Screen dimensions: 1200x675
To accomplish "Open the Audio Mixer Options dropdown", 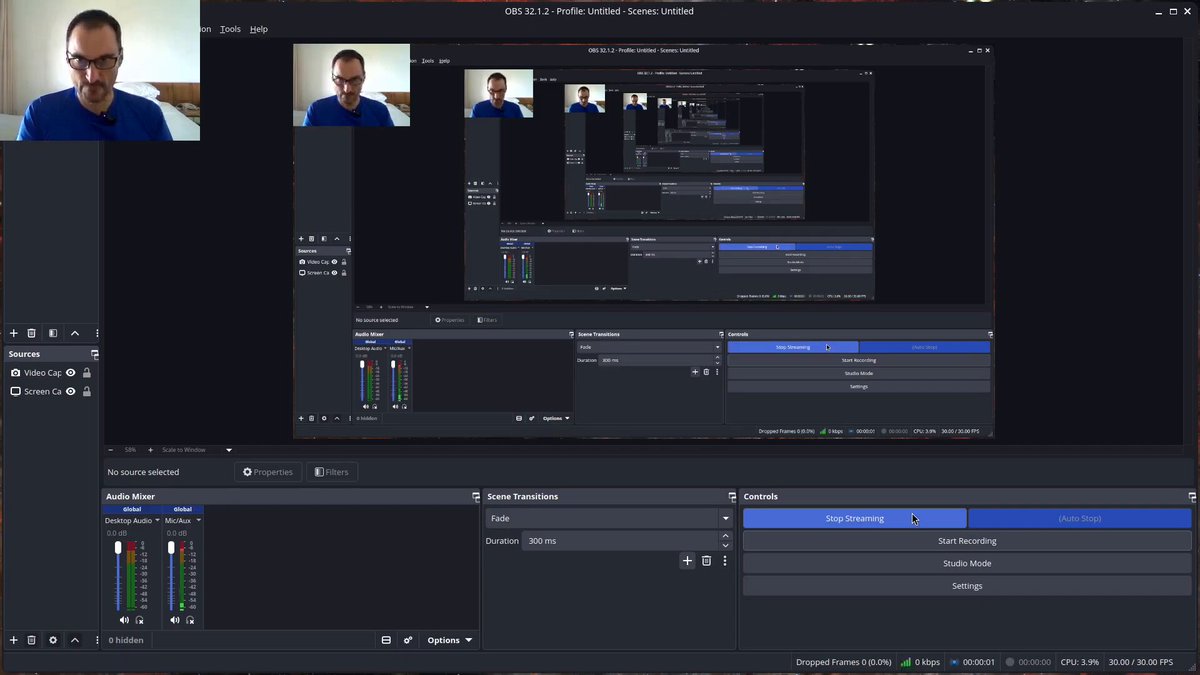I will coord(450,640).
